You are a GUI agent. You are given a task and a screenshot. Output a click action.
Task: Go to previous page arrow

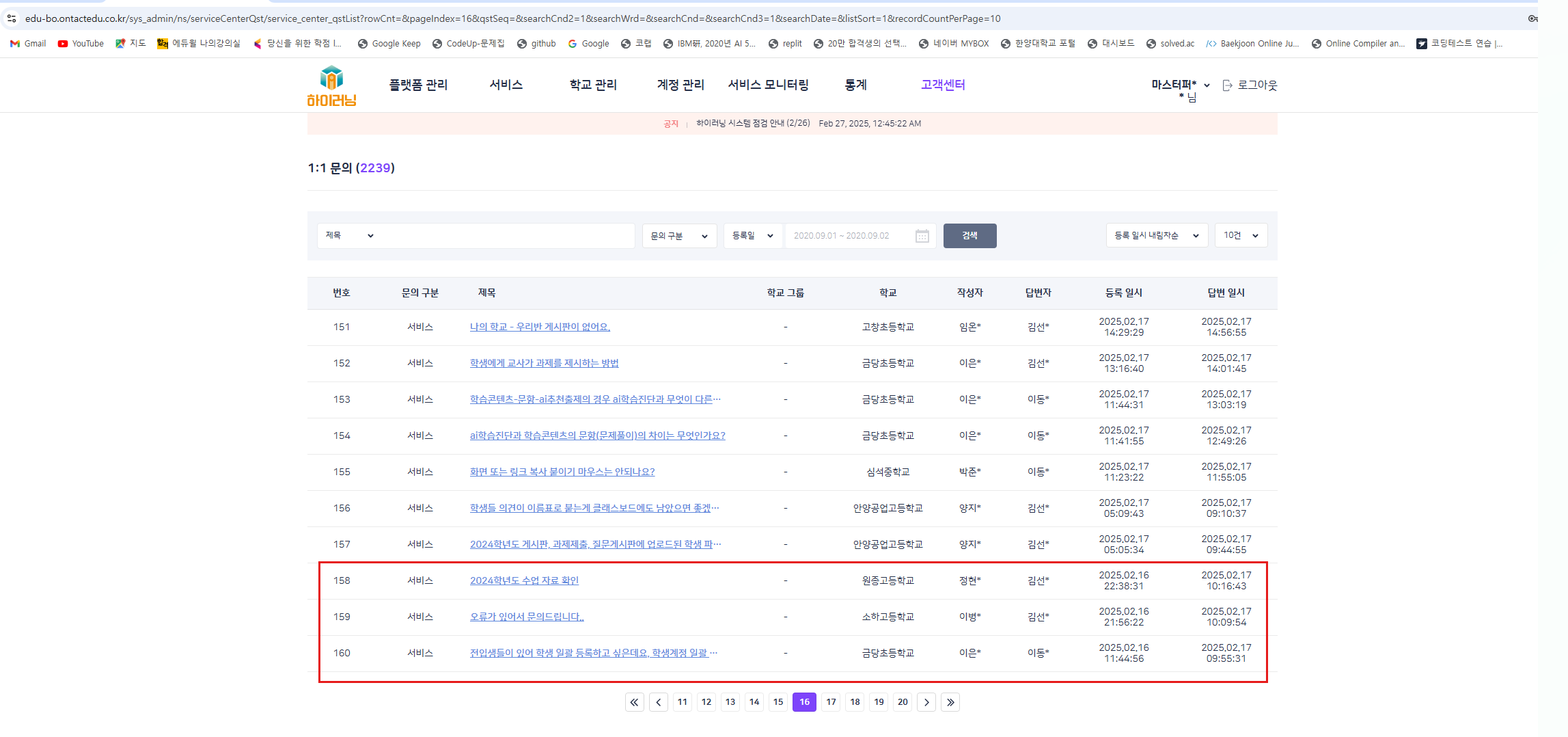pyautogui.click(x=659, y=702)
